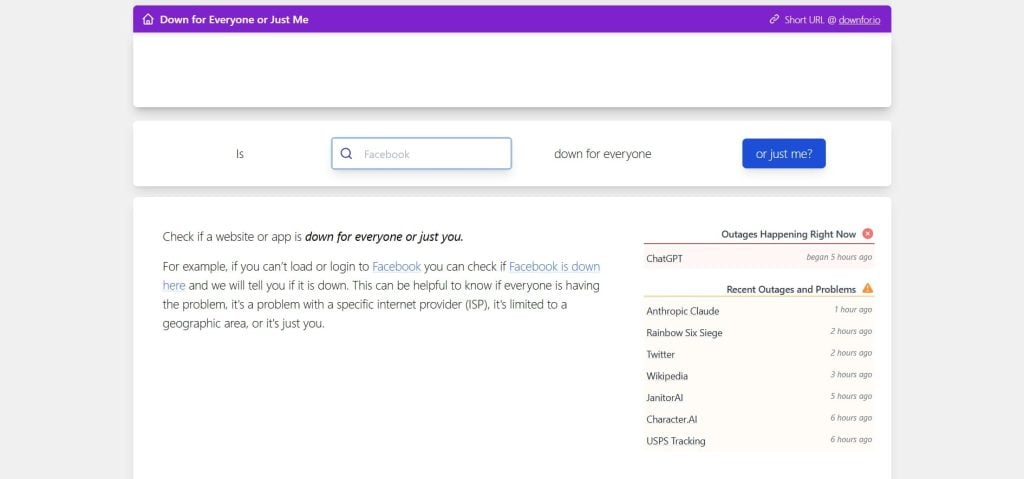1024x479 pixels.
Task: Open the downfor.io short URL link
Action: [858, 19]
